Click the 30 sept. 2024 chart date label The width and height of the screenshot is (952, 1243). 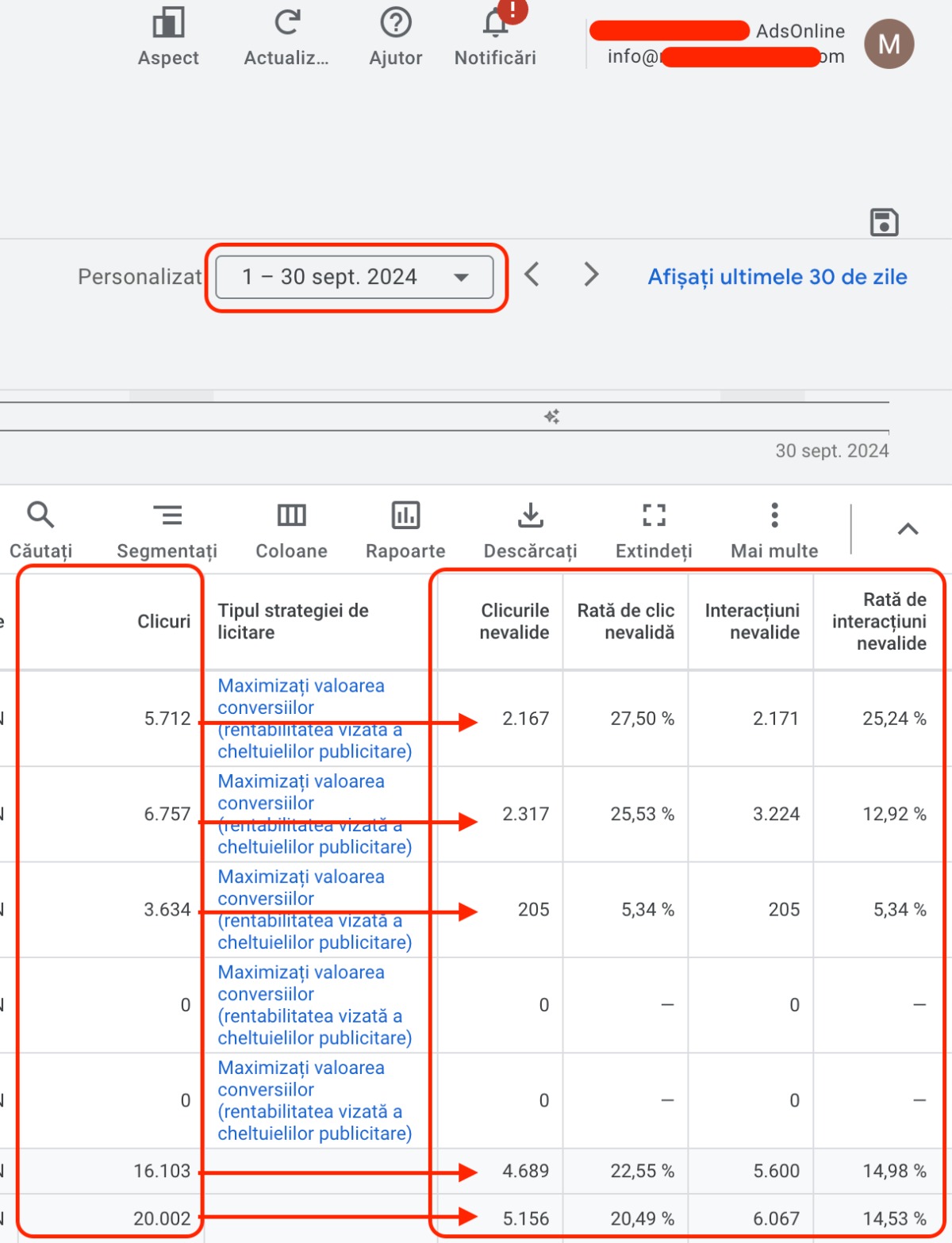[831, 451]
